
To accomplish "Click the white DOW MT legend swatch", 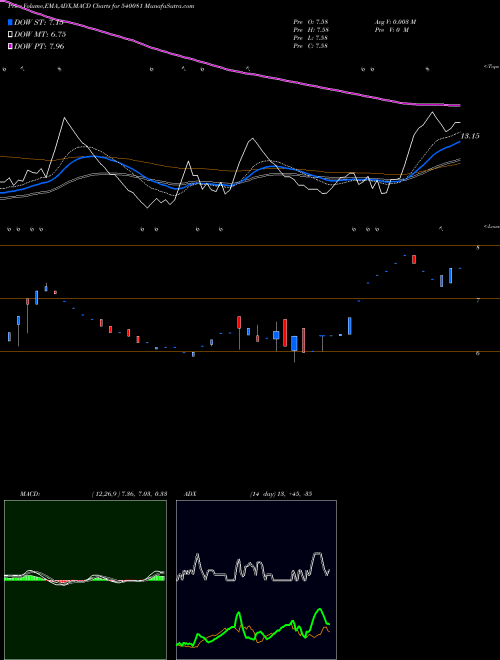I will point(11,34).
